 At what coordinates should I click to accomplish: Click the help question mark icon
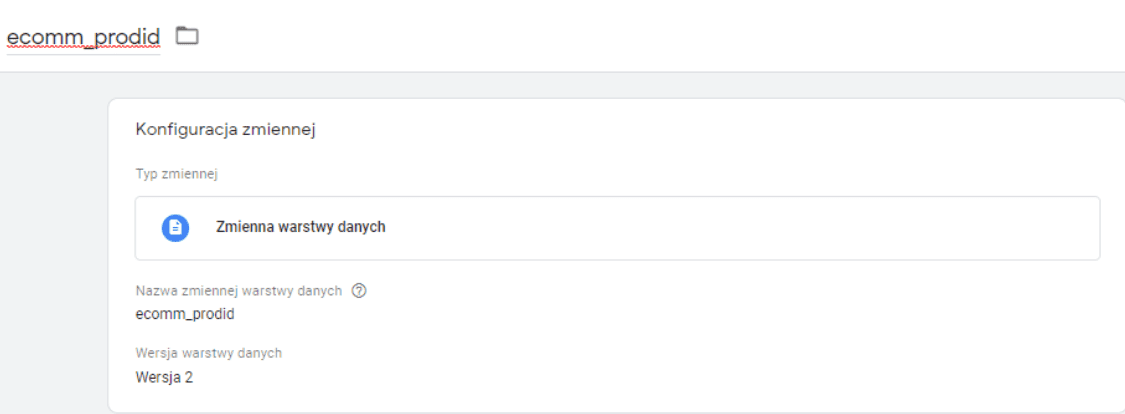(359, 291)
